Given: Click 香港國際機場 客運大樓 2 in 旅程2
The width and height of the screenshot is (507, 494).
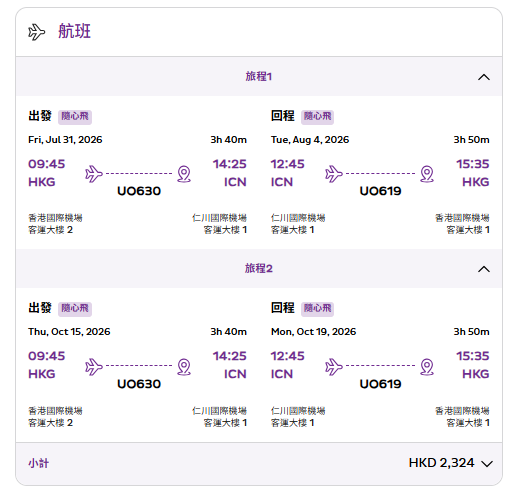Looking at the screenshot, I should click(55, 417).
